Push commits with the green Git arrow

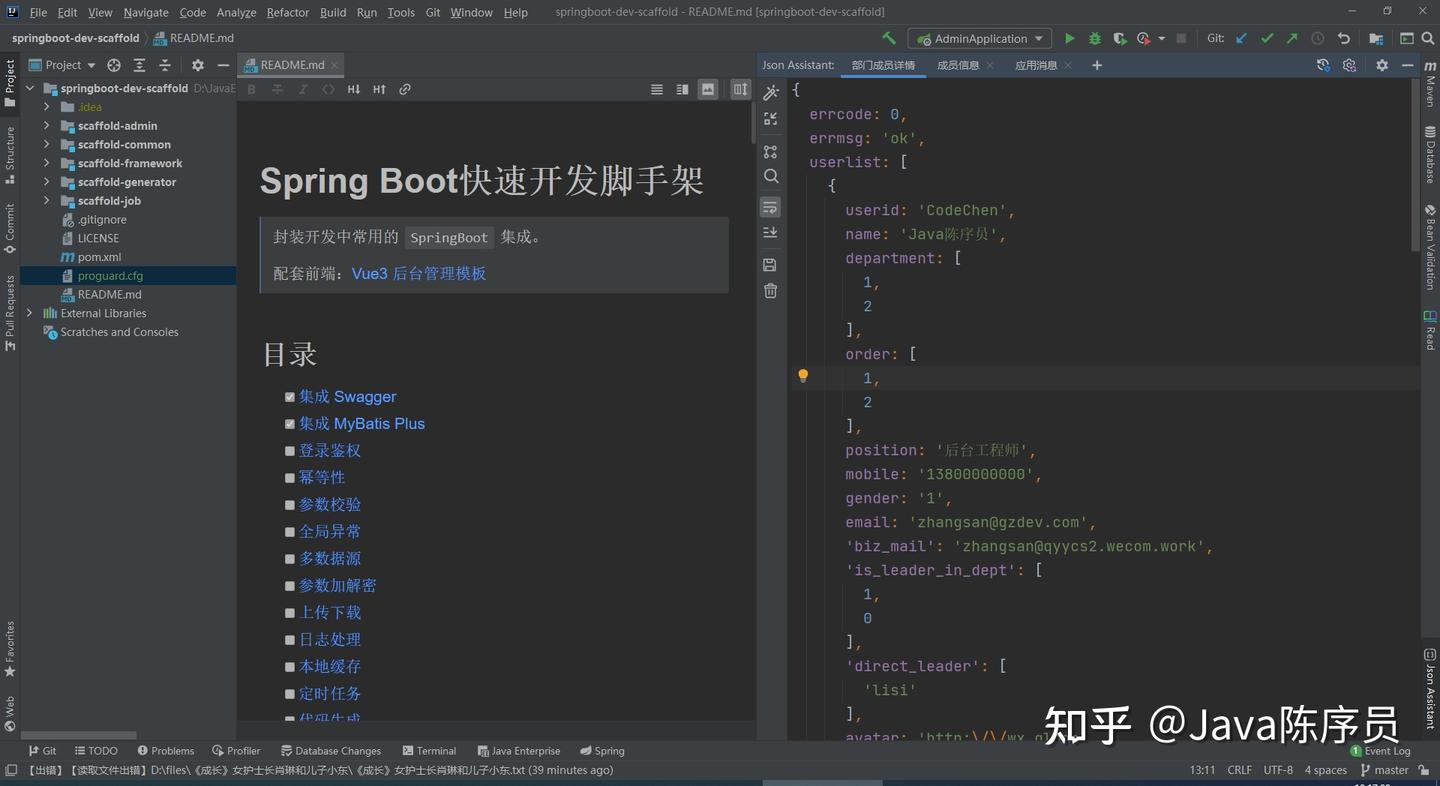(1291, 37)
